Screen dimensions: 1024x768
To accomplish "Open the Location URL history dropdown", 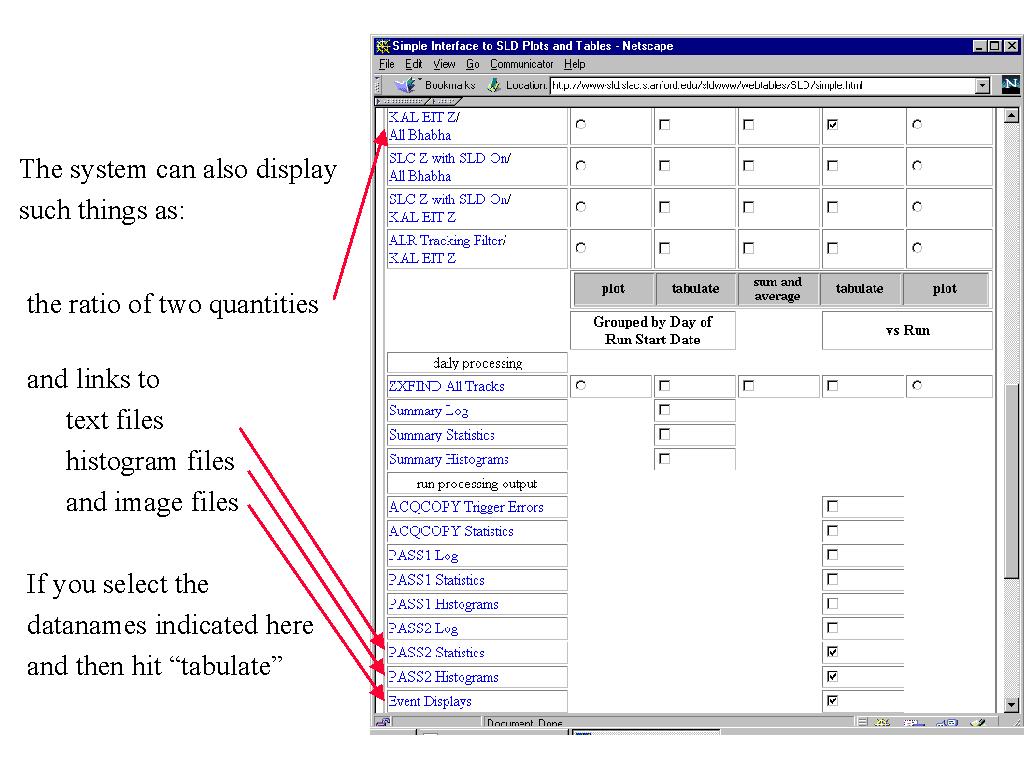I will [x=982, y=86].
